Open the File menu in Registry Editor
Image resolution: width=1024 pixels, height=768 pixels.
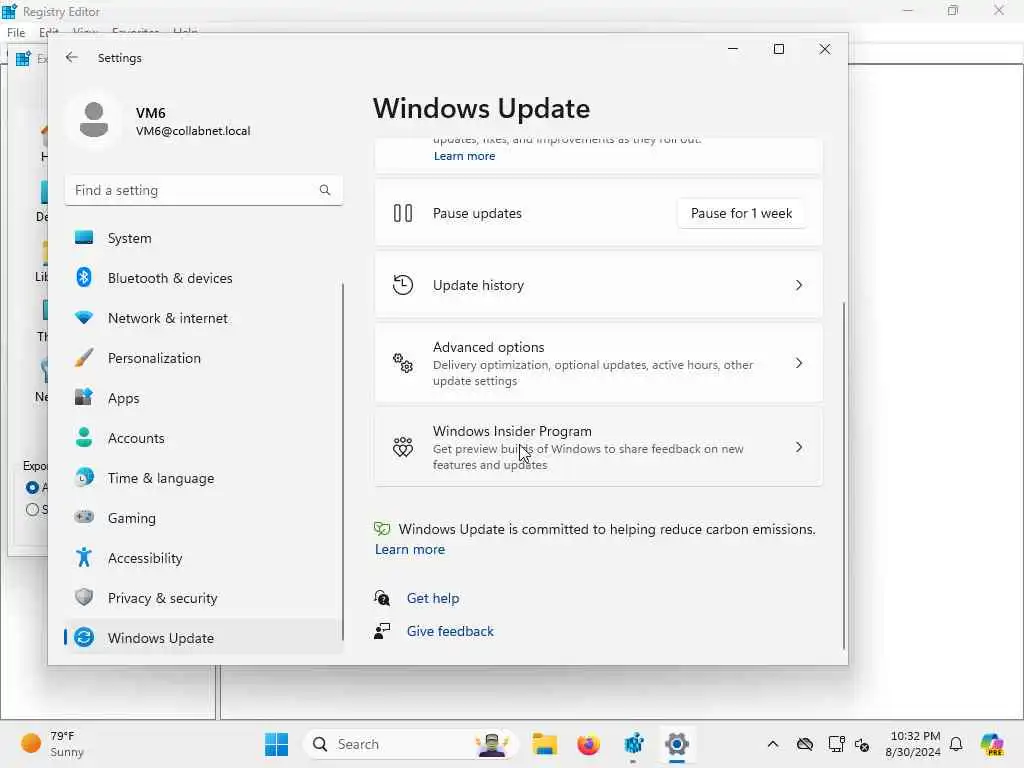(16, 32)
